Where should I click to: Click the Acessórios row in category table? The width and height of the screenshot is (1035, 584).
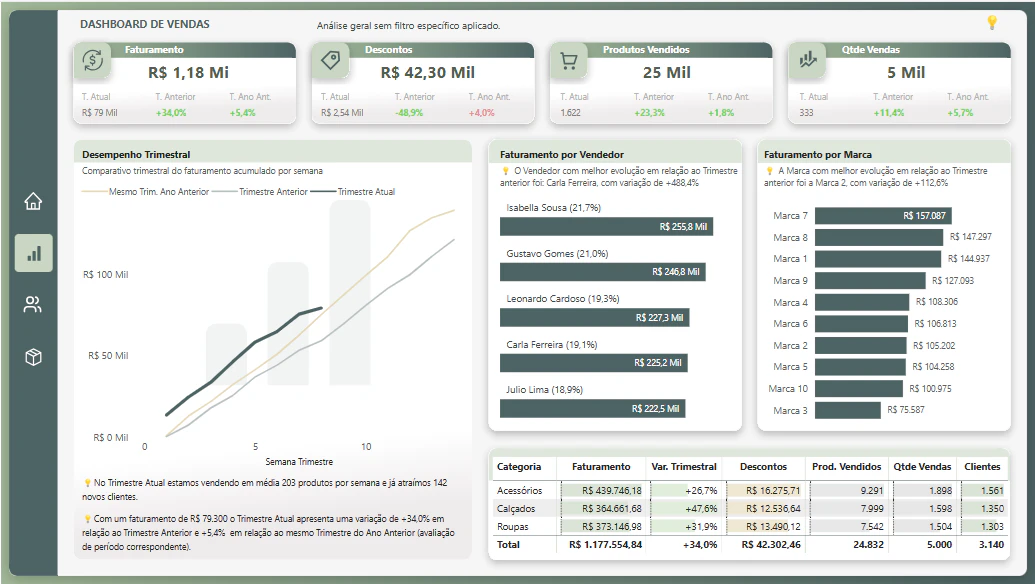[750, 490]
